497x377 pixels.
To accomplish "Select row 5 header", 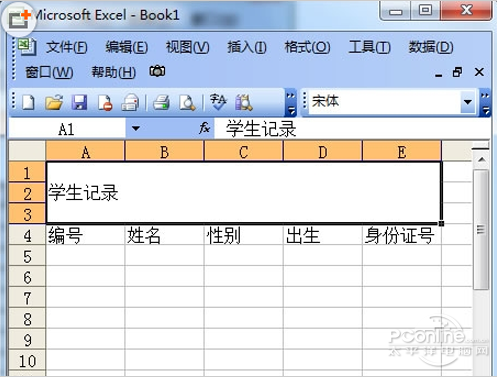I will click(x=27, y=256).
